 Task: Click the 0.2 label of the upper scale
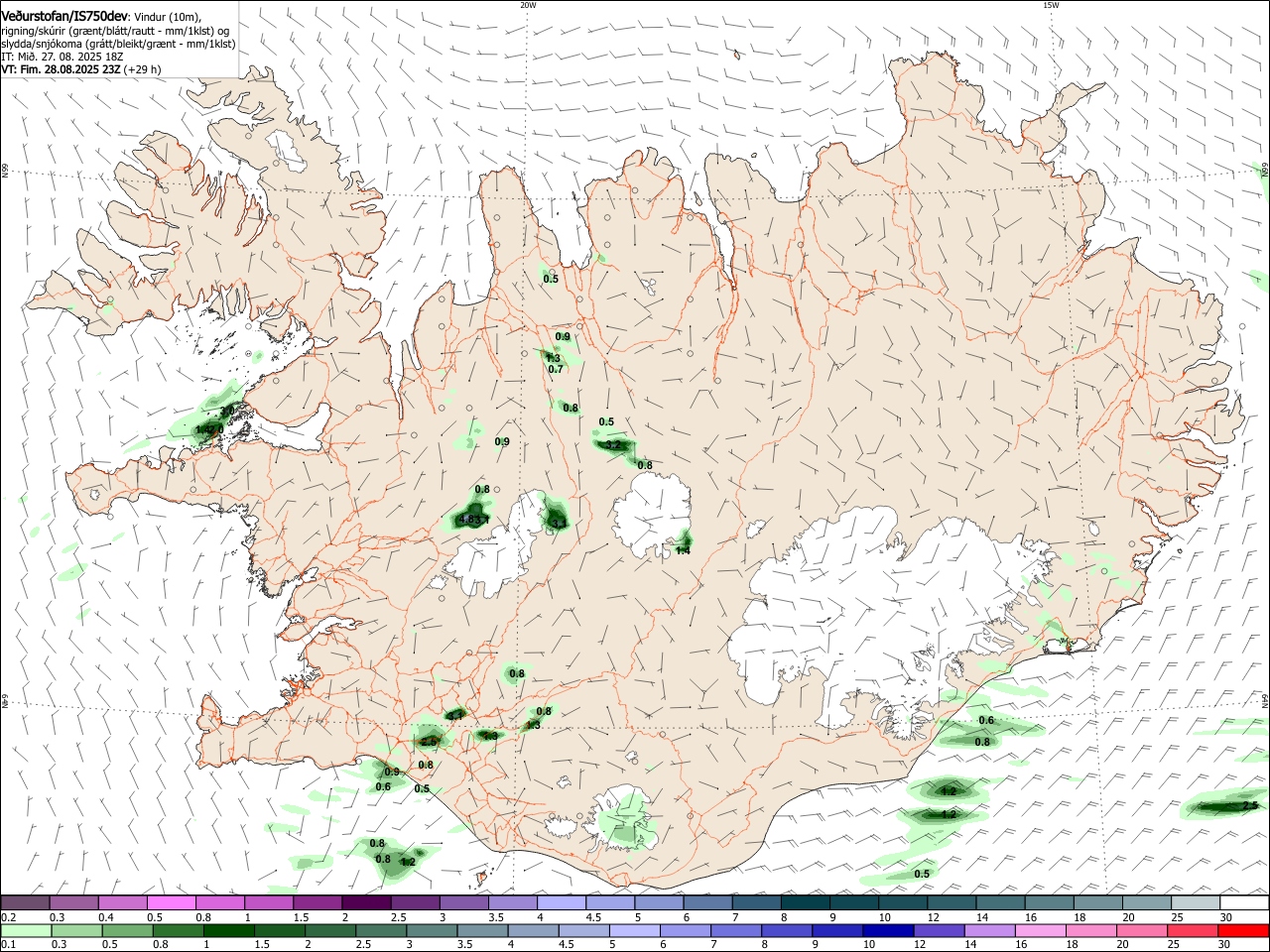pyautogui.click(x=8, y=917)
